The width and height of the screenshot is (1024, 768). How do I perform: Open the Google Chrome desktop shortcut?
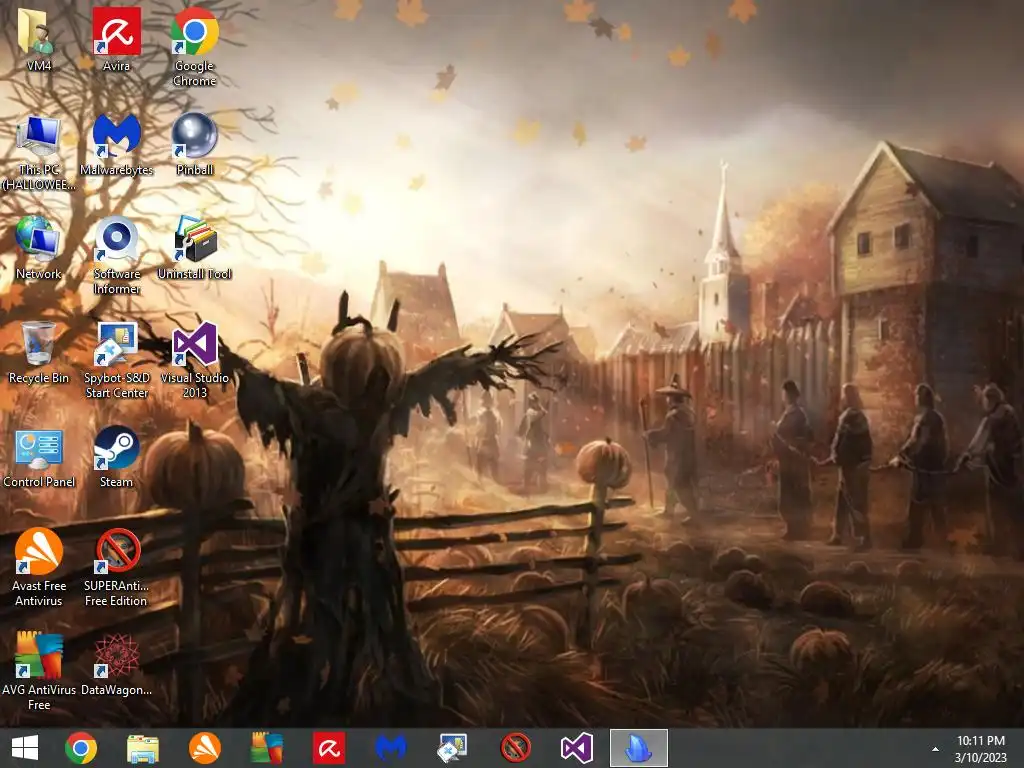click(x=195, y=47)
